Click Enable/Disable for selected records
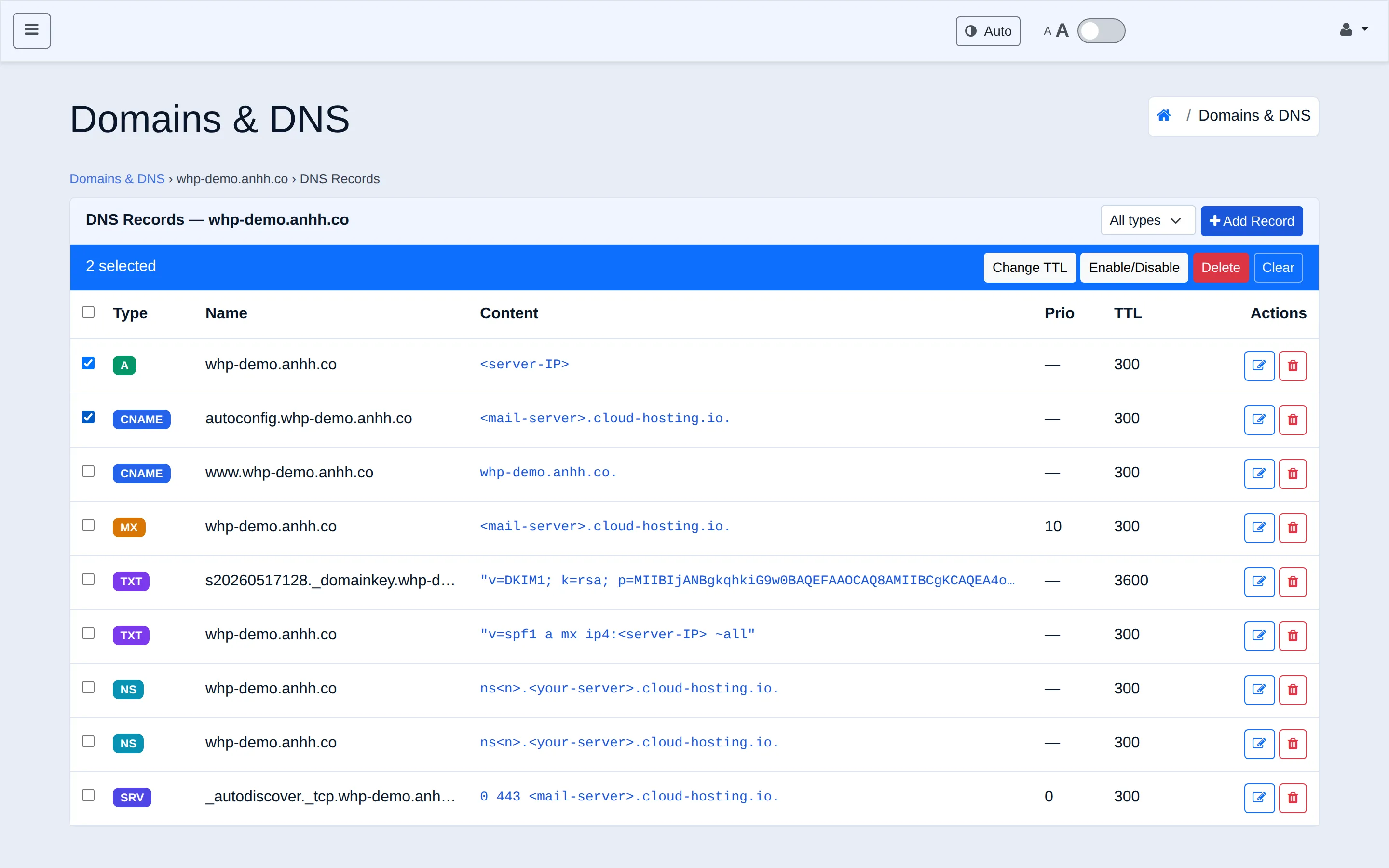 point(1133,268)
